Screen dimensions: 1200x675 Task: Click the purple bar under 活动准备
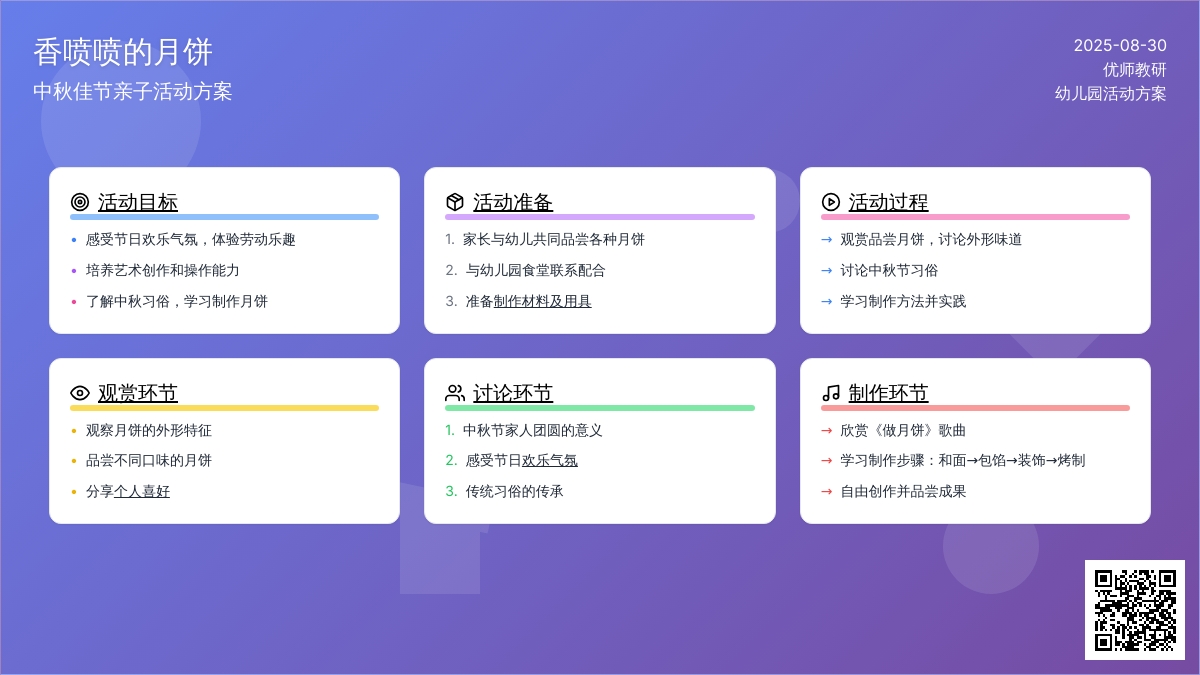pyautogui.click(x=600, y=217)
